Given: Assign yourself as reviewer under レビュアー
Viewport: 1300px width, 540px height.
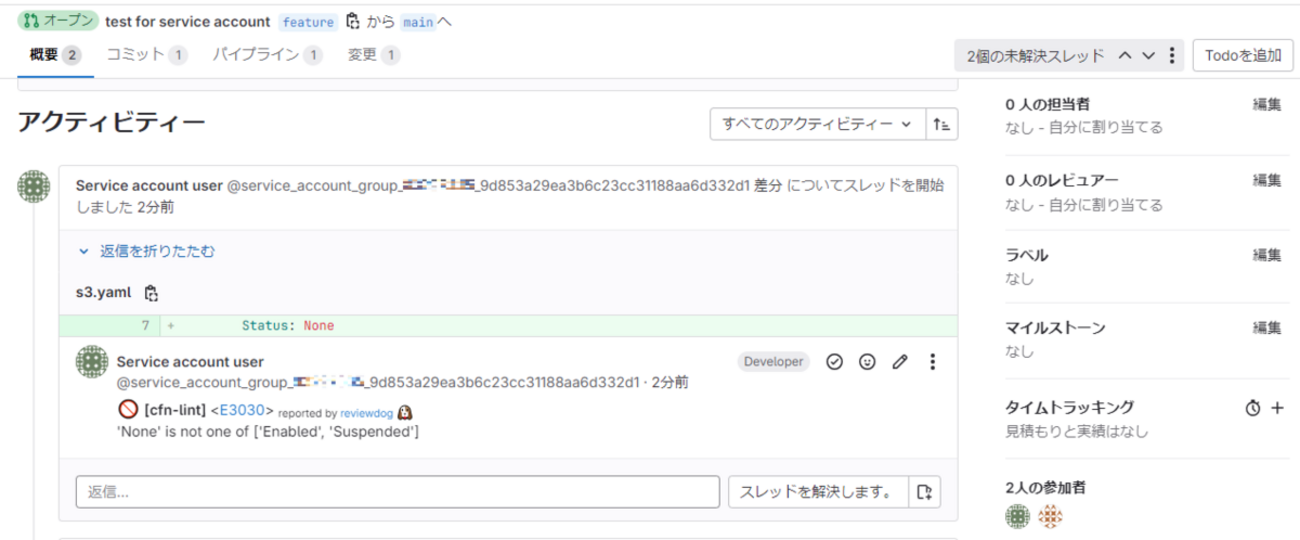Looking at the screenshot, I should tap(1105, 205).
